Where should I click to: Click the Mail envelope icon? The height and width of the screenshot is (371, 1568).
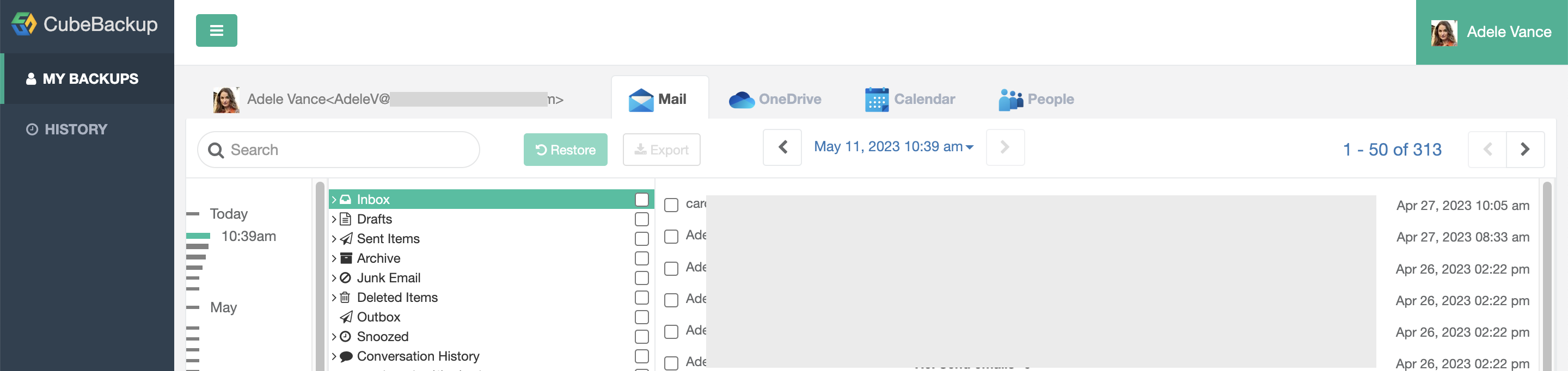pos(641,100)
